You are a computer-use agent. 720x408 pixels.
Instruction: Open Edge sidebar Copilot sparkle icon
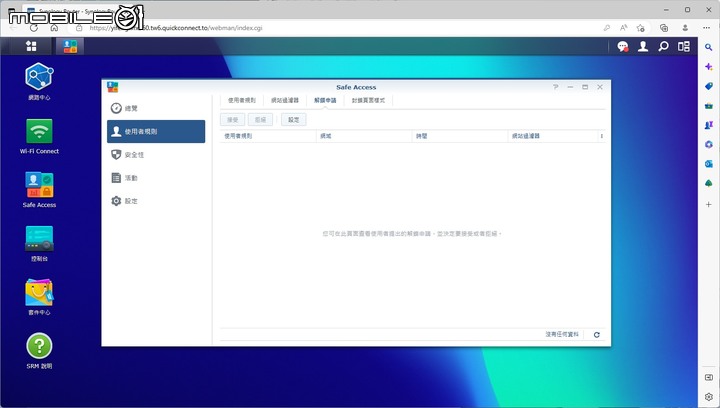coord(709,67)
